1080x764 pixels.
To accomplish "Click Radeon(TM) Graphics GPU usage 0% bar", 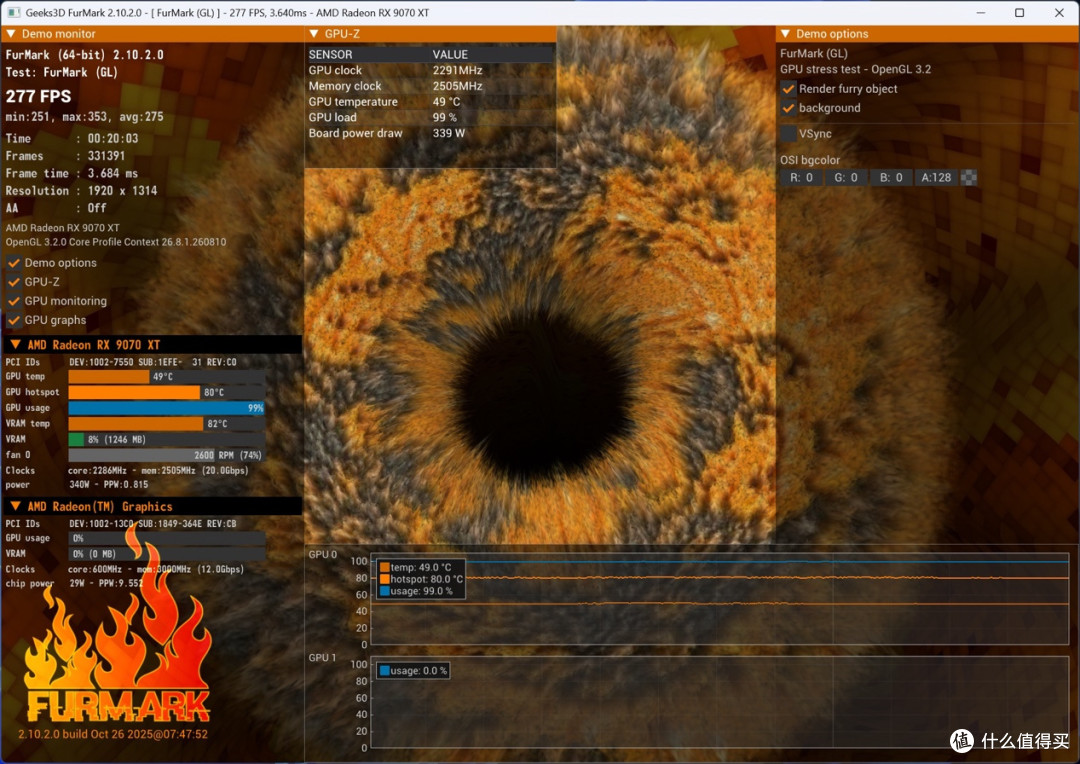I will [x=167, y=539].
